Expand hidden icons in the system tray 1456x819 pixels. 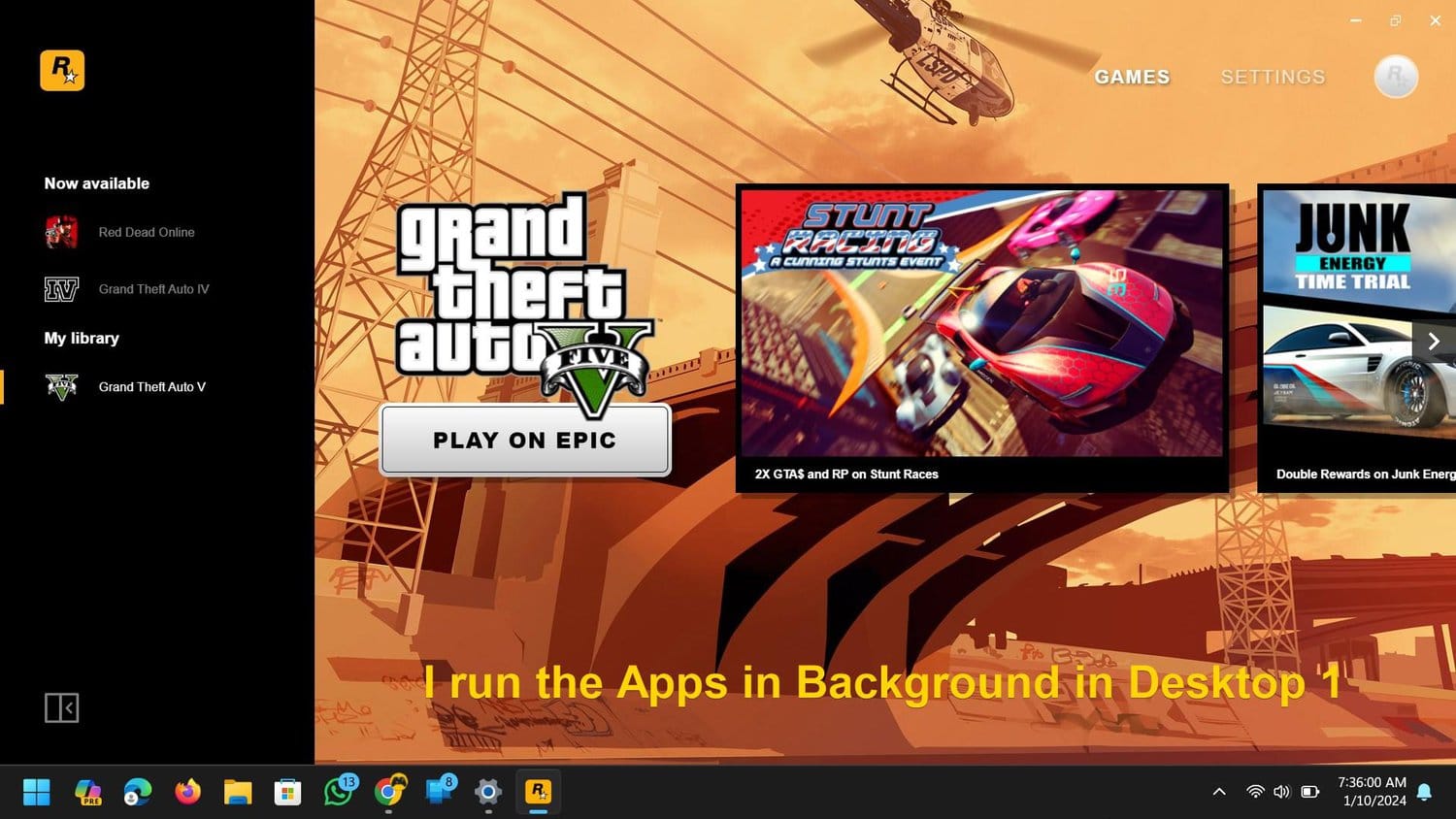click(1218, 792)
